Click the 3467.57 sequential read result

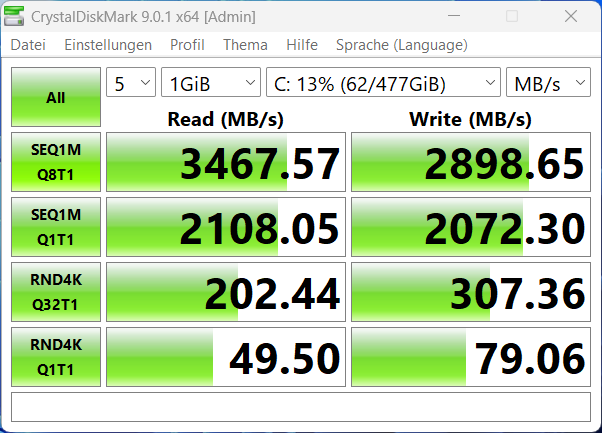pyautogui.click(x=226, y=162)
